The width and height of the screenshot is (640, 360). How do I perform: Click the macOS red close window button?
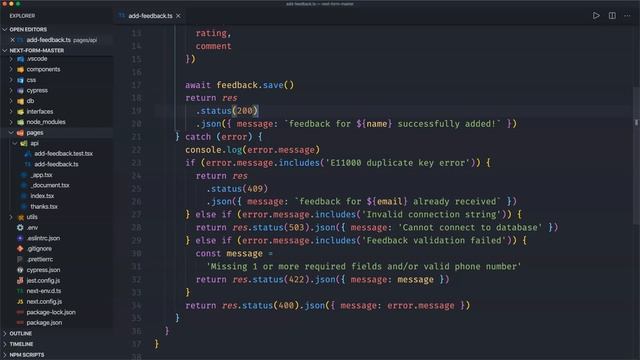pos(4,4)
